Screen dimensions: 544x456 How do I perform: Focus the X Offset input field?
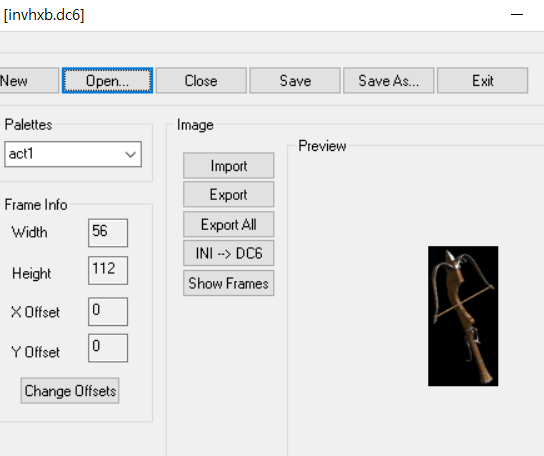pos(108,312)
